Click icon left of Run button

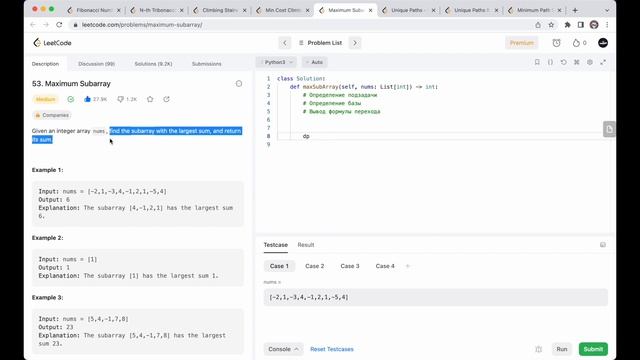point(538,349)
